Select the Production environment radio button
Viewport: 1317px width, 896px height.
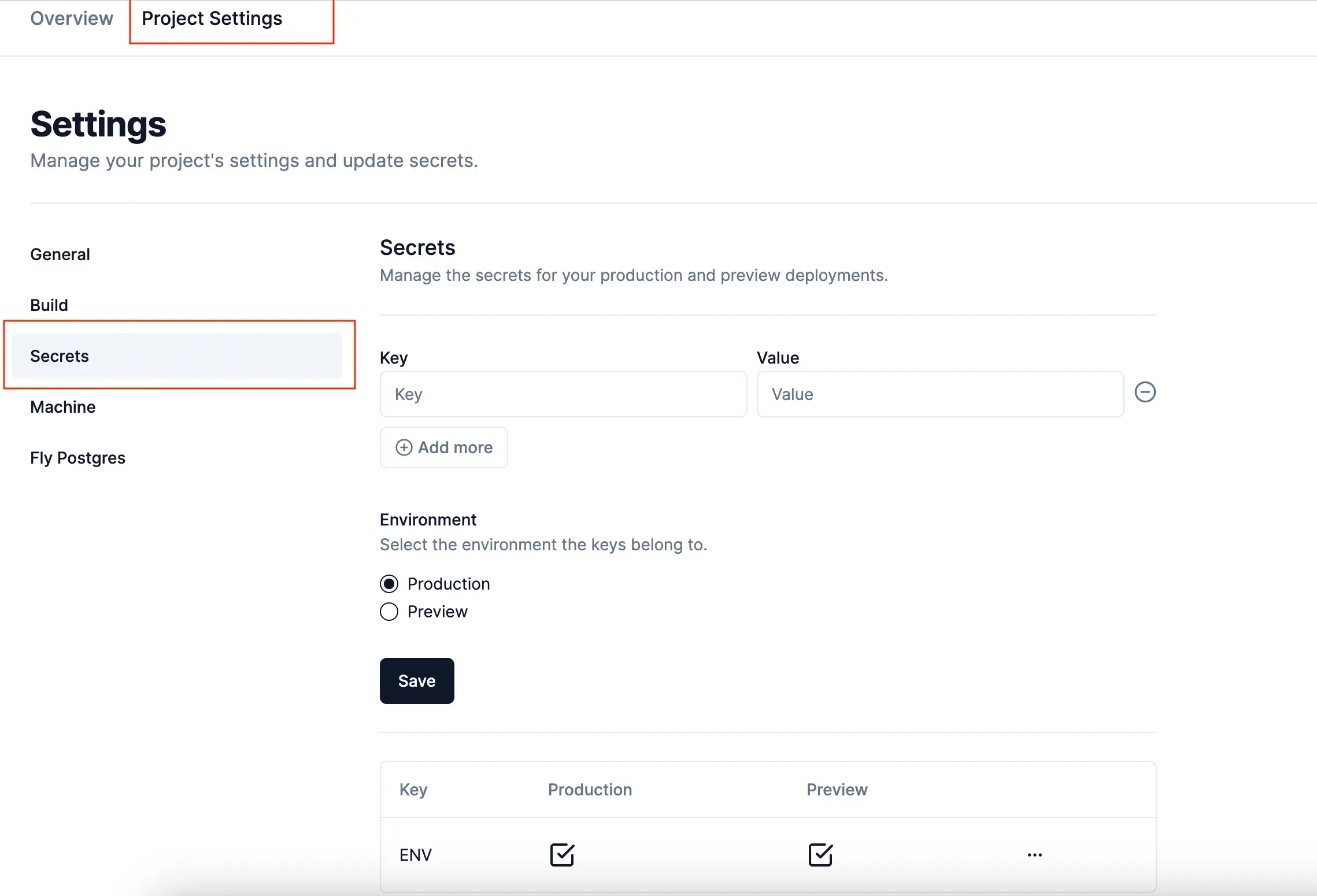tap(389, 584)
